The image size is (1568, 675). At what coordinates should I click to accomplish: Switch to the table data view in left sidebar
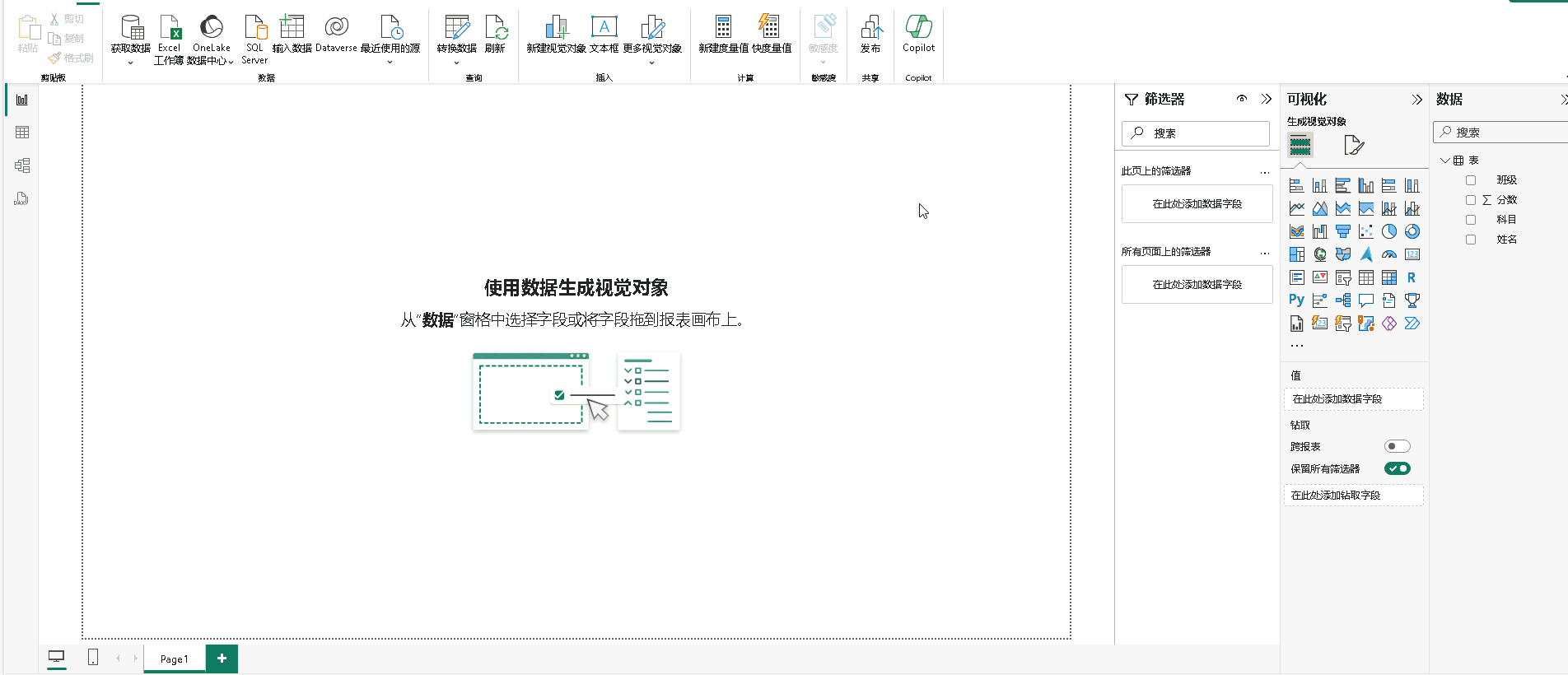(22, 133)
